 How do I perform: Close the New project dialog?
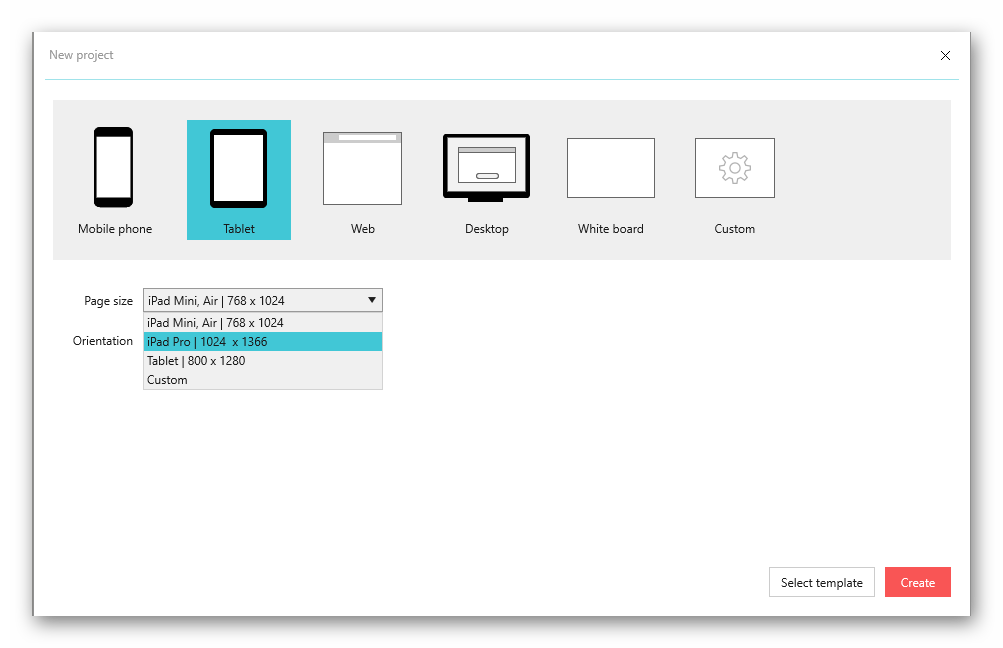pyautogui.click(x=945, y=56)
